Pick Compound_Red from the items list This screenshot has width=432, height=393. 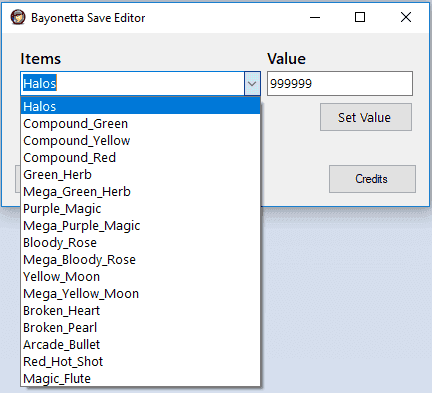[140, 157]
